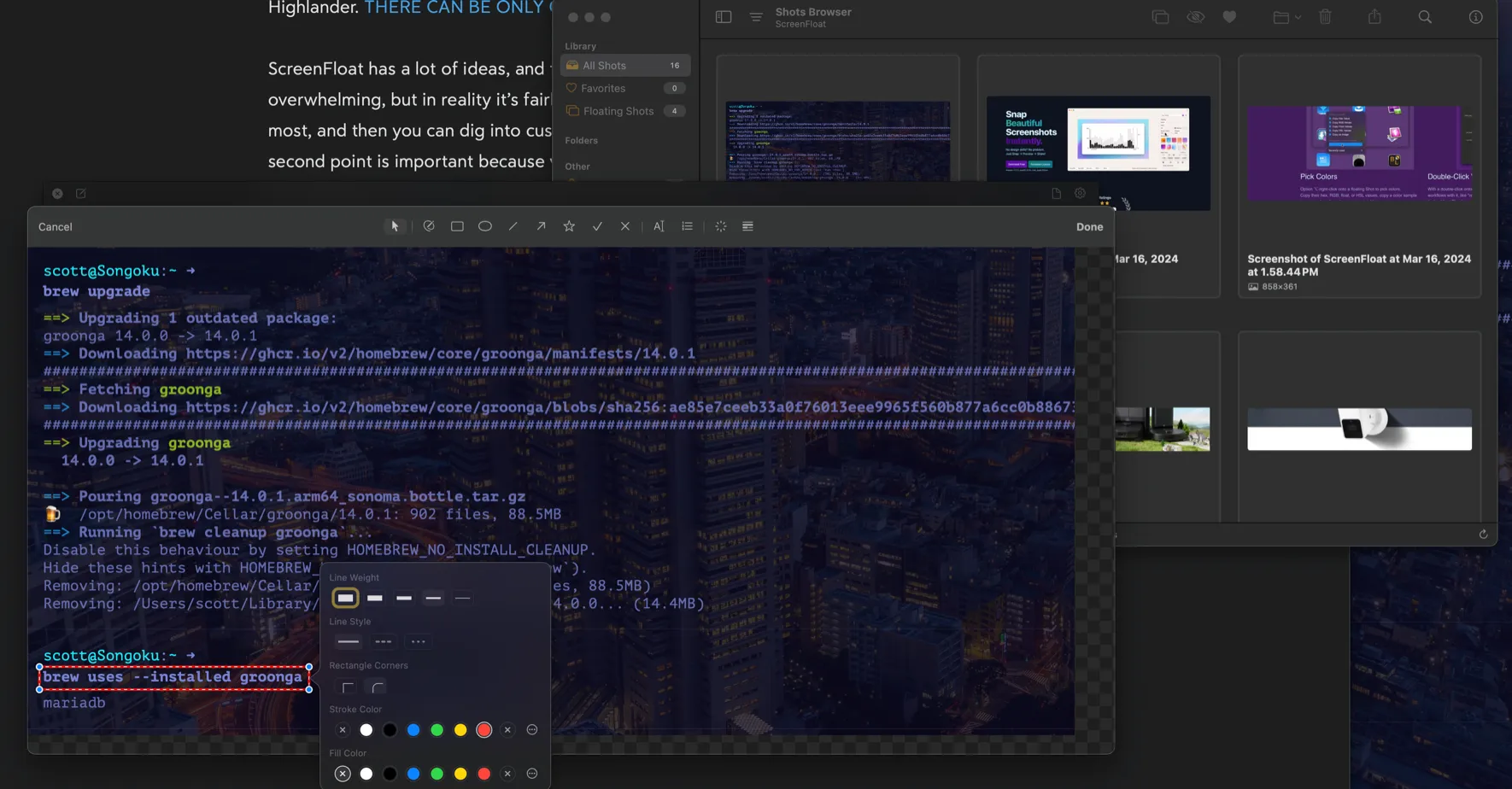Open the text annotation tool

[x=659, y=225]
